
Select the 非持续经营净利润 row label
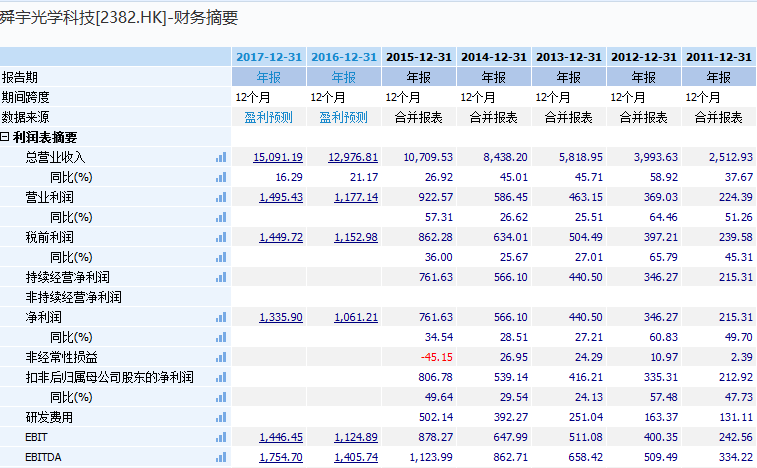73,298
